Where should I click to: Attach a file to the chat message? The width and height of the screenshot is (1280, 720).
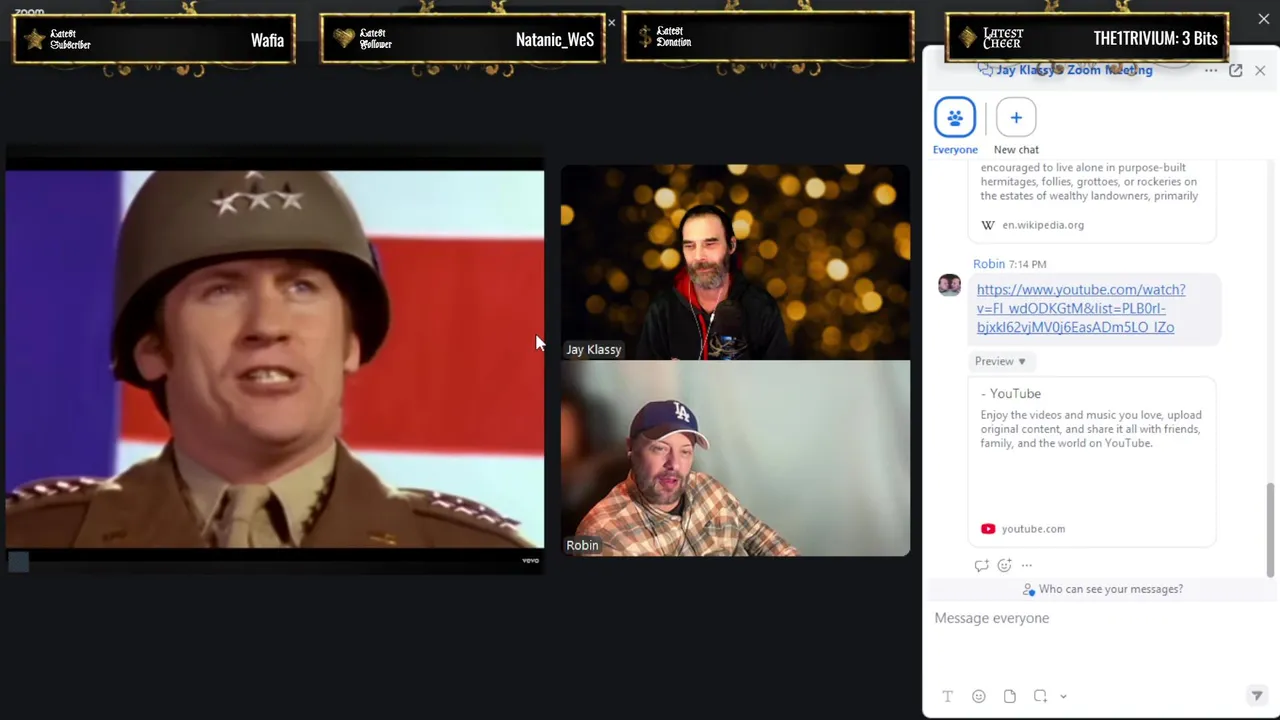[1010, 696]
